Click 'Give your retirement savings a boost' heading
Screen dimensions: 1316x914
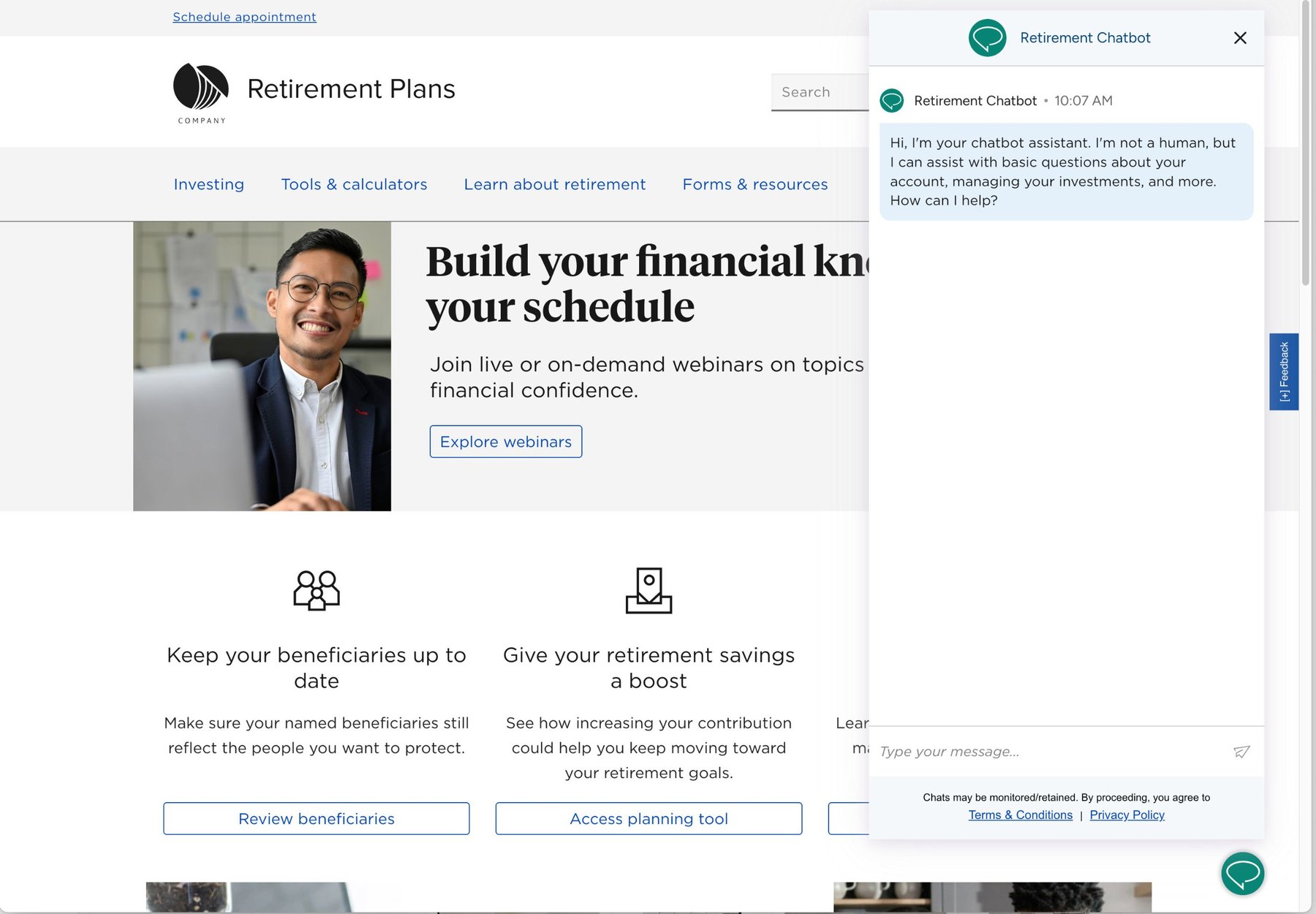click(x=648, y=668)
